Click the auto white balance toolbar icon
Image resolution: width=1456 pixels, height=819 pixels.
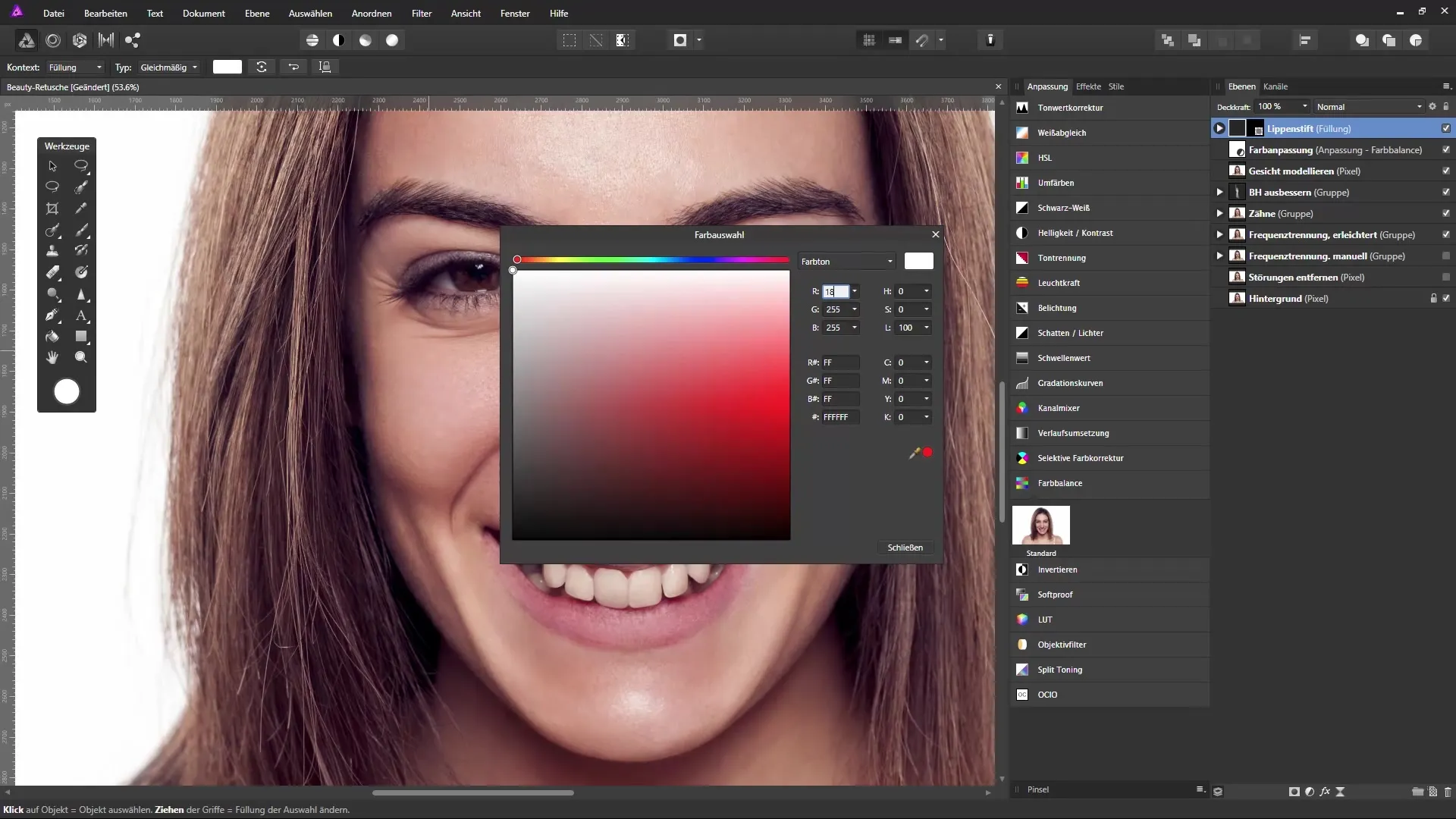click(x=392, y=40)
